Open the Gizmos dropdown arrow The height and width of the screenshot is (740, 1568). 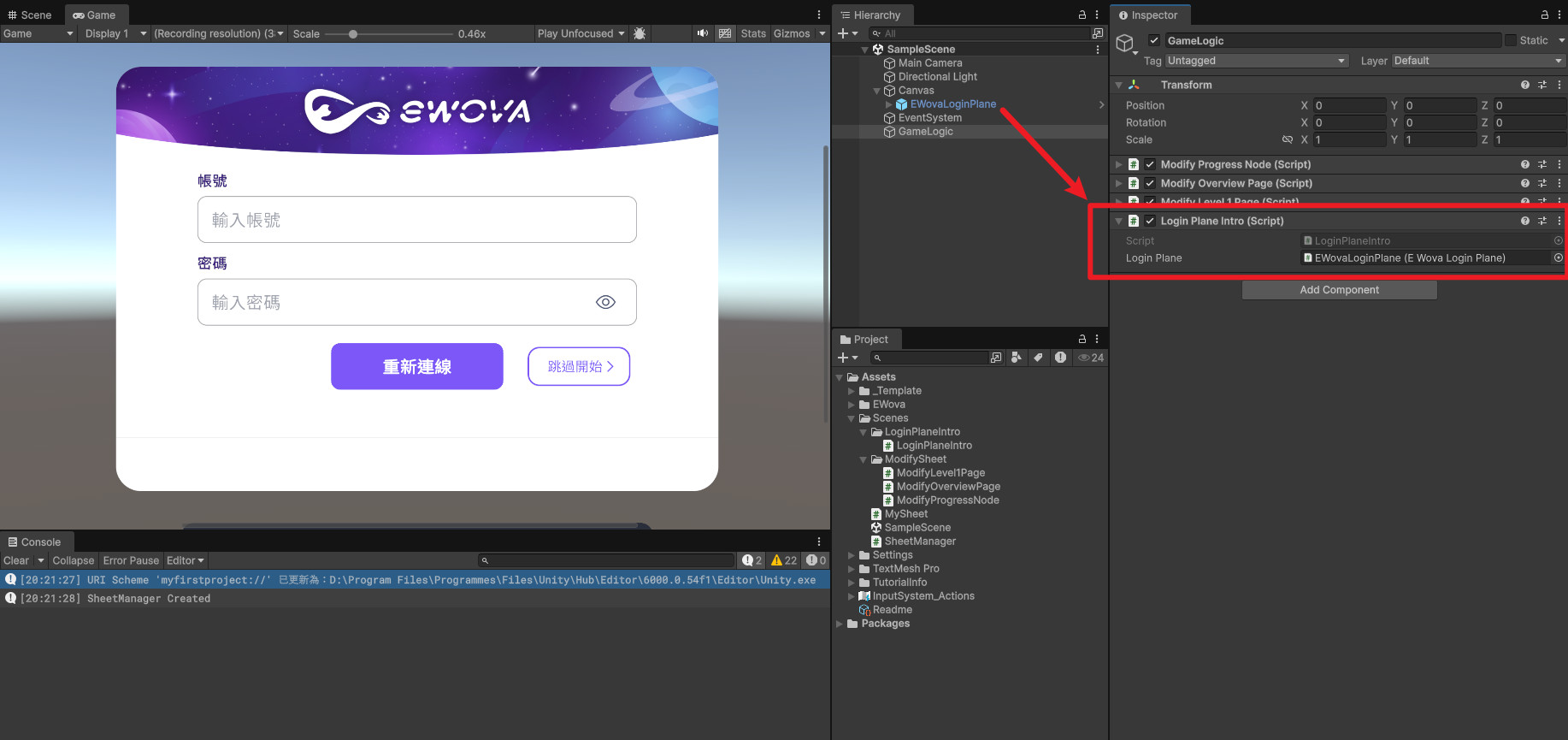click(822, 33)
